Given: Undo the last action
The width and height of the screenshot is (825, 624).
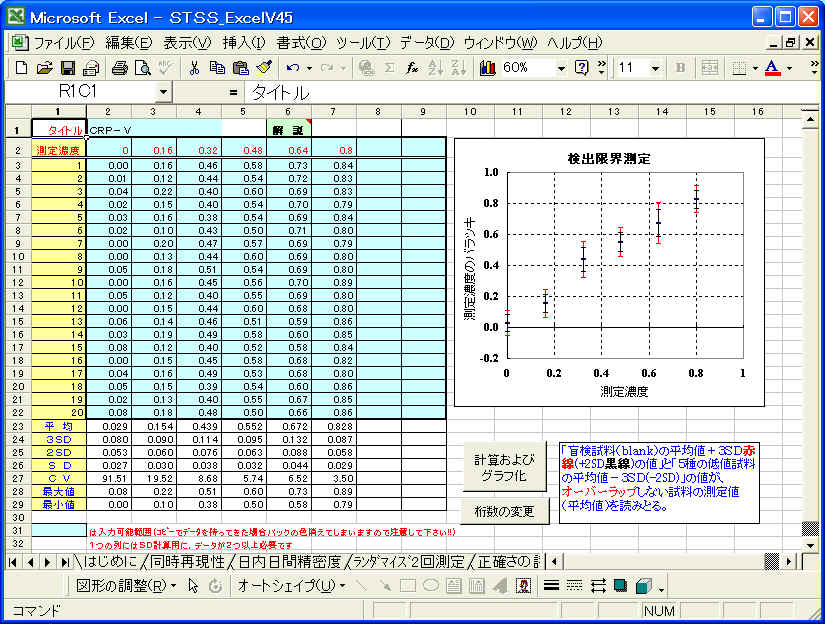Looking at the screenshot, I should pyautogui.click(x=293, y=68).
